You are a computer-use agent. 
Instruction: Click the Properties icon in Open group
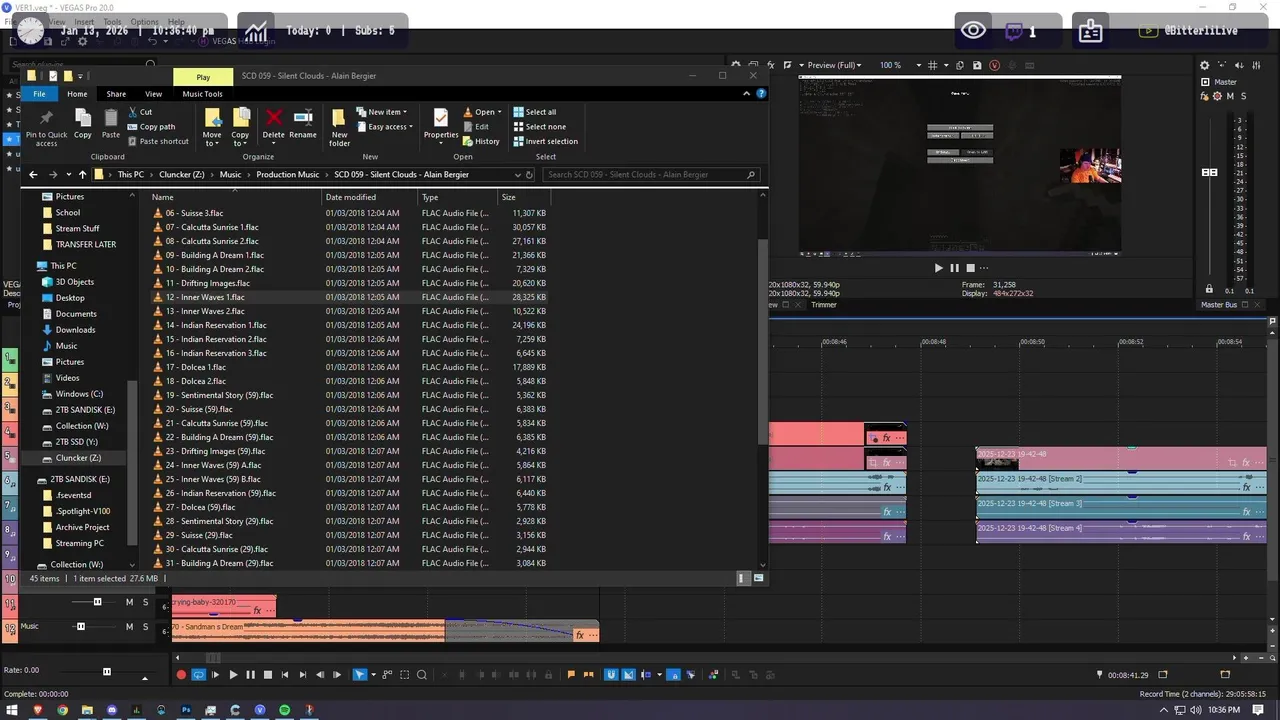pyautogui.click(x=441, y=118)
